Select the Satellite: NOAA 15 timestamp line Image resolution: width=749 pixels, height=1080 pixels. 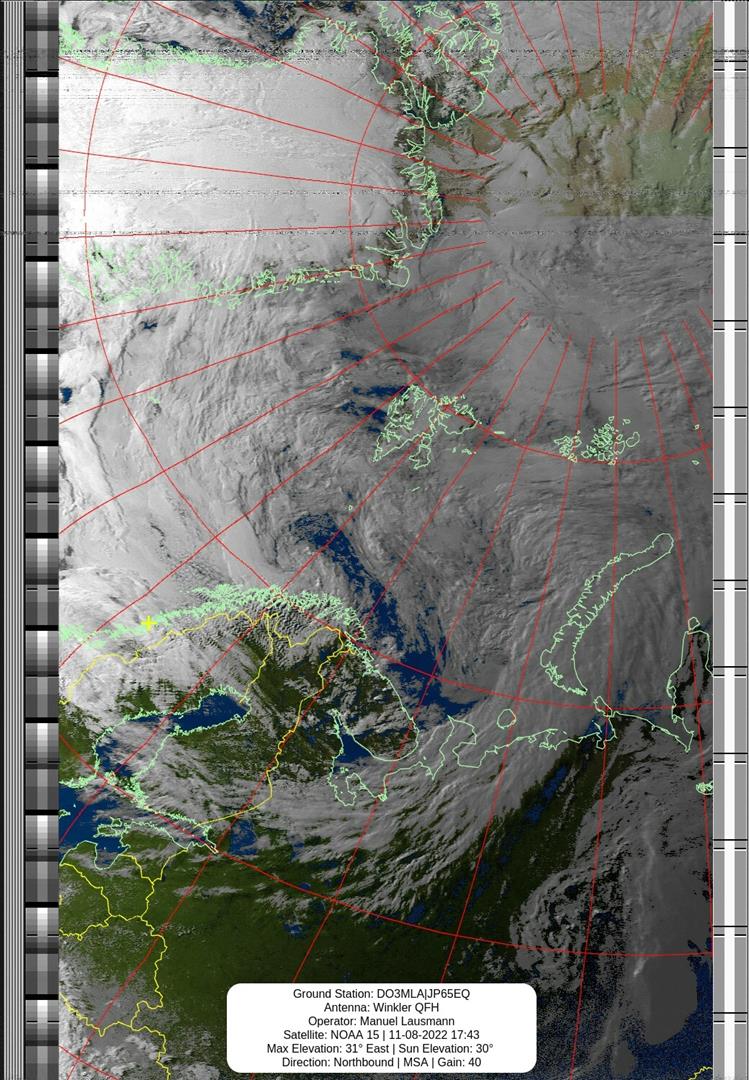click(381, 1035)
